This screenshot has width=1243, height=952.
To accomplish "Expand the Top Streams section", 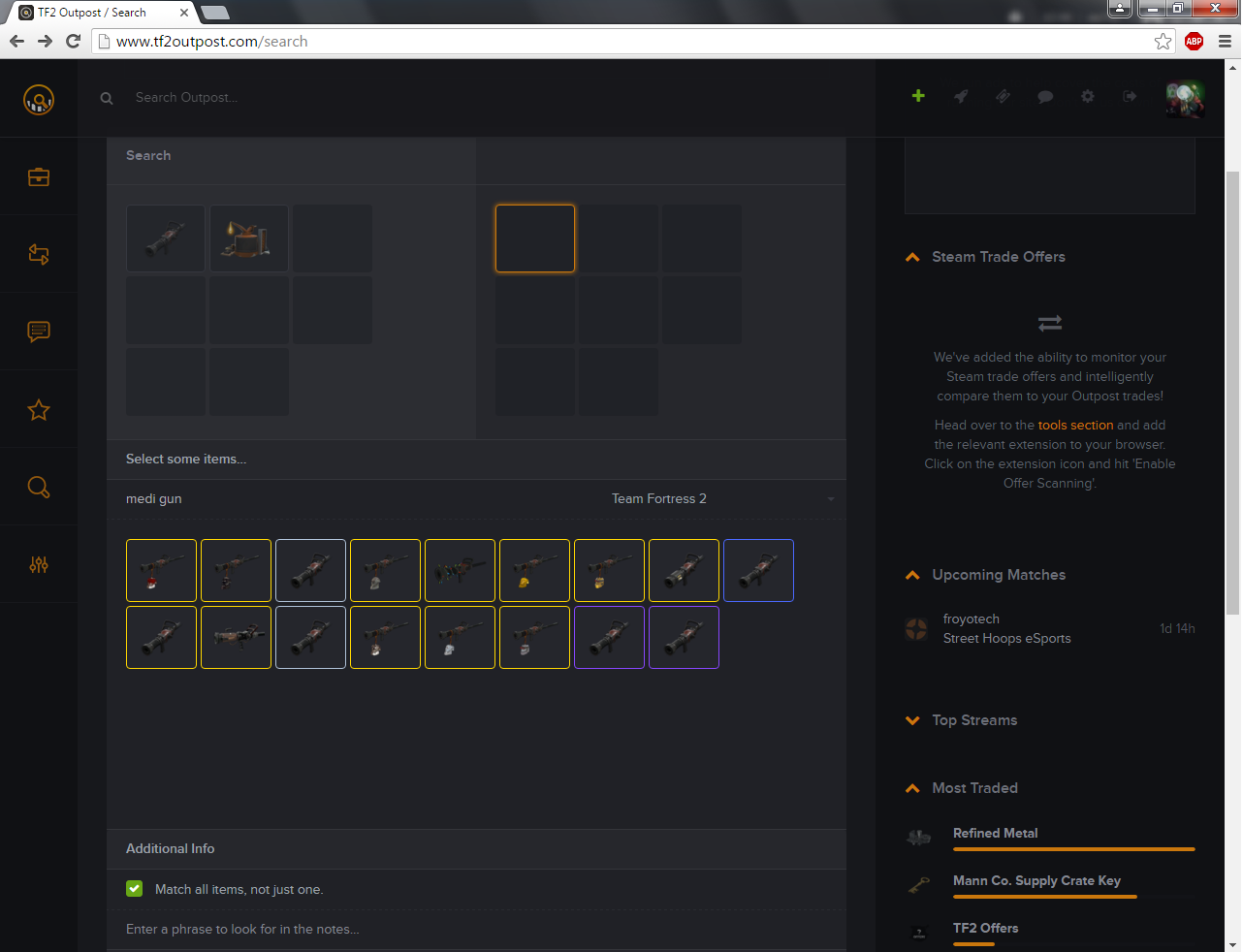I will (912, 720).
